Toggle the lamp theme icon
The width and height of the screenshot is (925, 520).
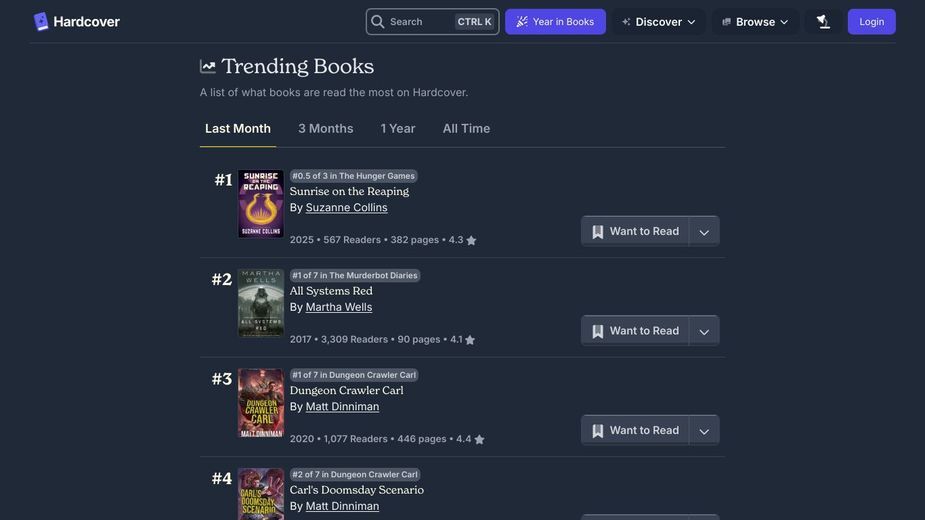[x=824, y=22]
